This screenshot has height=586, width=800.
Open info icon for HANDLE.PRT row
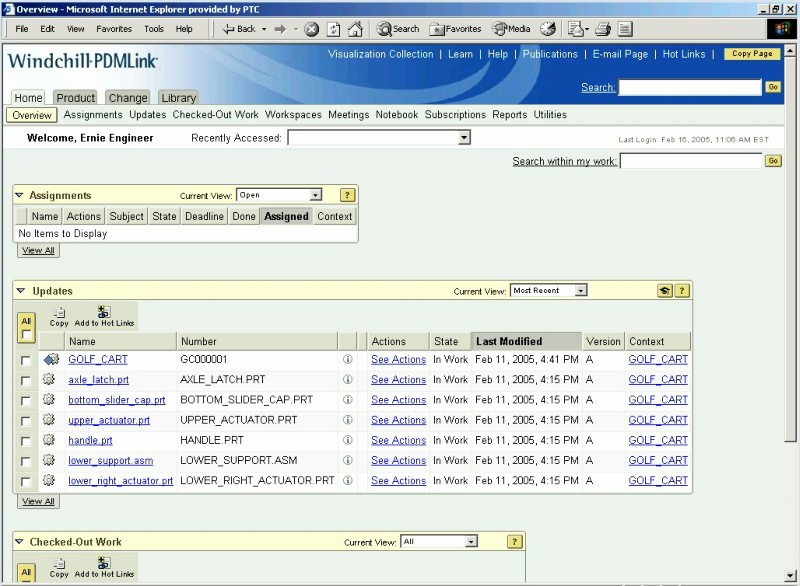[347, 440]
